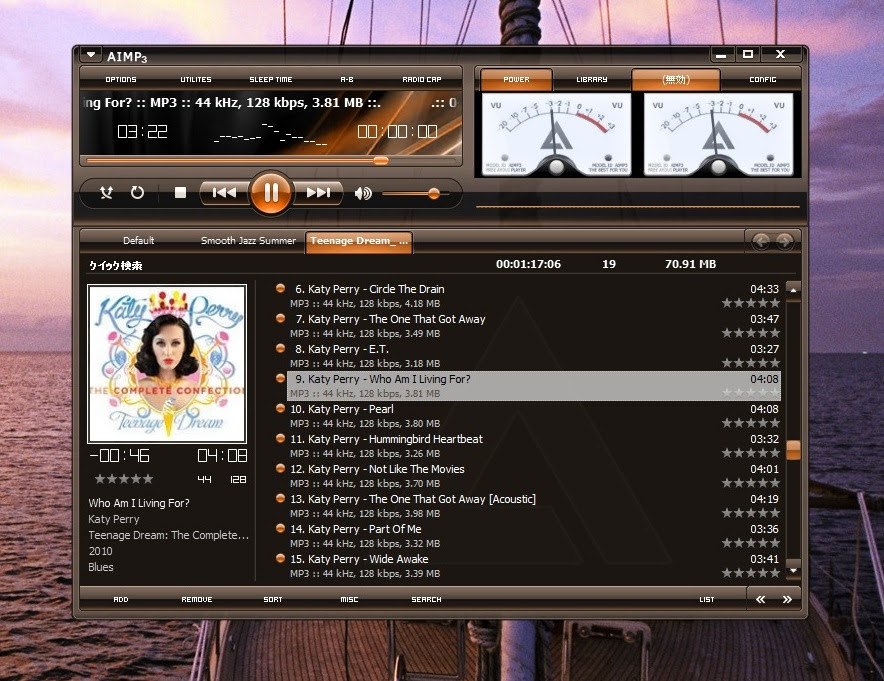Image resolution: width=884 pixels, height=681 pixels.
Task: Open the MISC menu
Action: click(350, 599)
